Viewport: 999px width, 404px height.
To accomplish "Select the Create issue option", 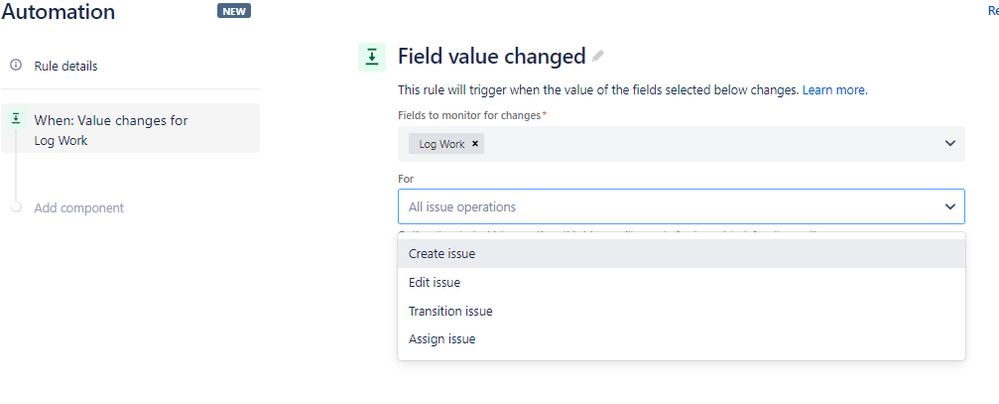I will (x=442, y=254).
